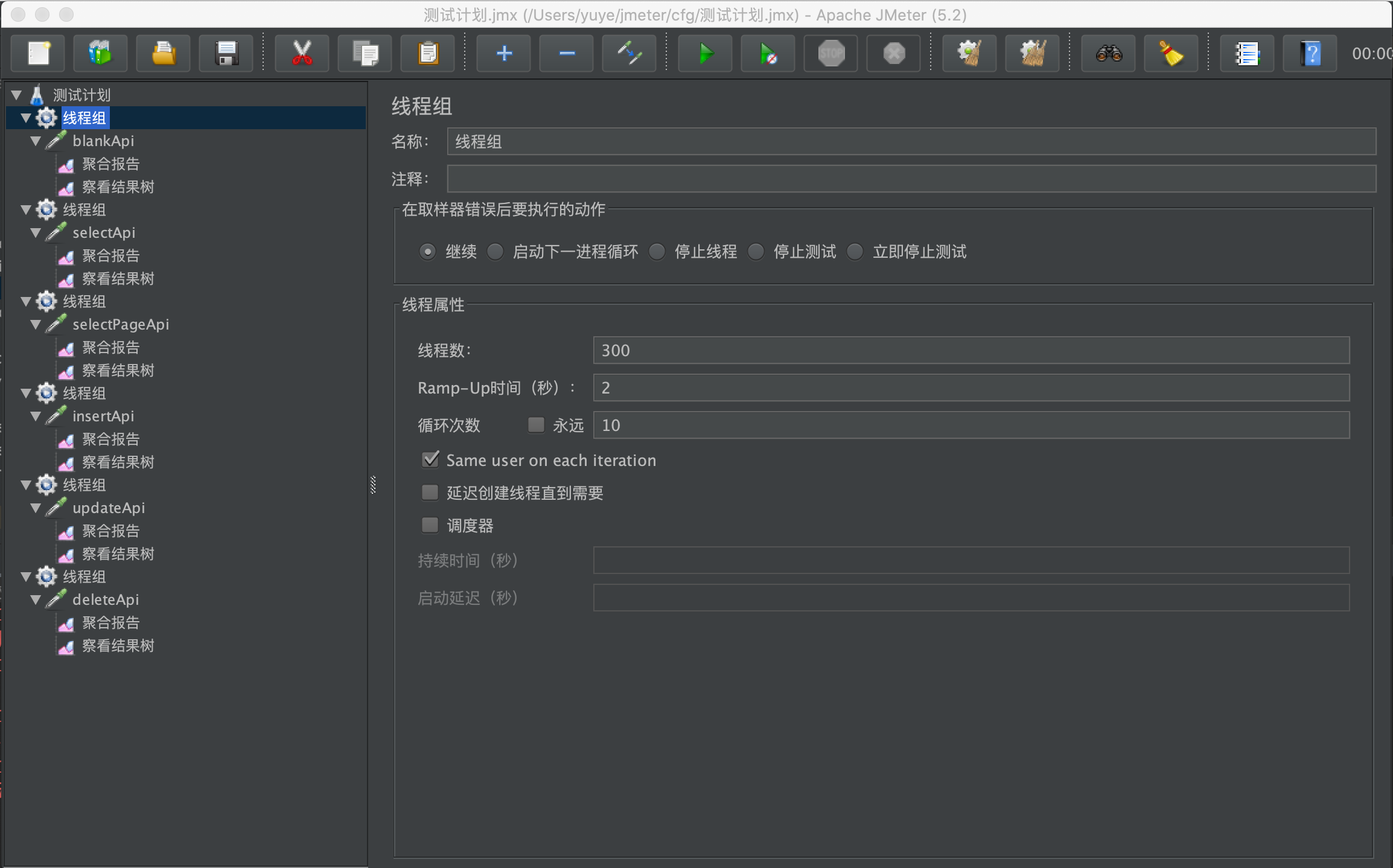Screen dimensions: 1393x868
Task: Open the Templates toolbar icon
Action: pos(100,54)
